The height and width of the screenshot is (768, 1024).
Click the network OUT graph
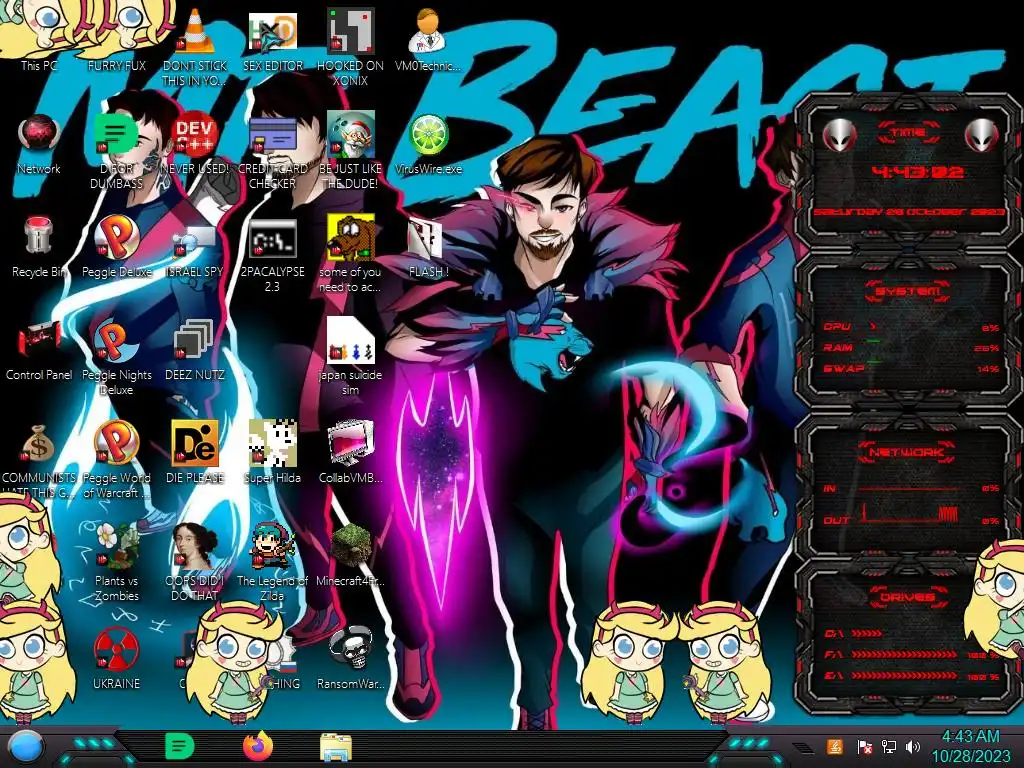[910, 515]
